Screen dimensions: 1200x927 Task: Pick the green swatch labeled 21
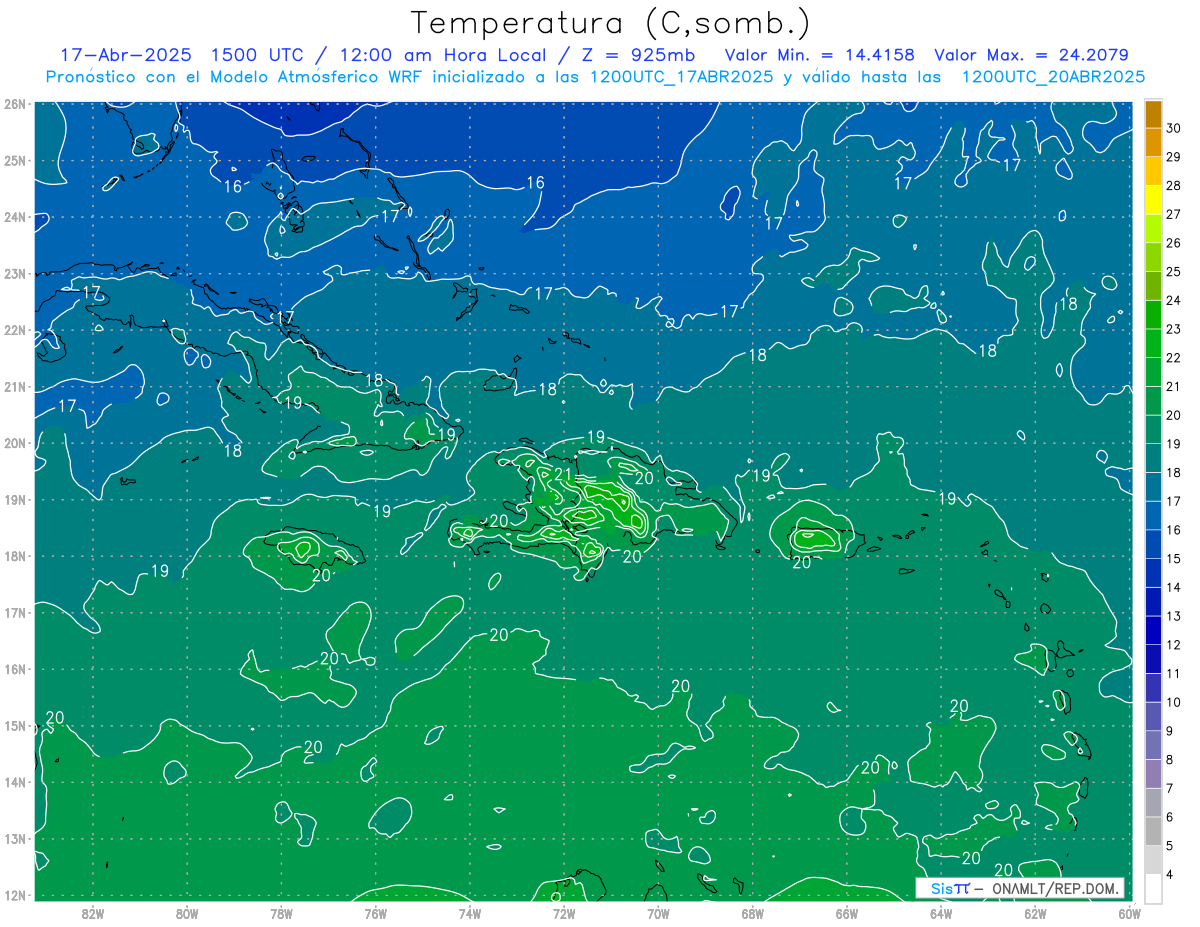pos(1153,372)
